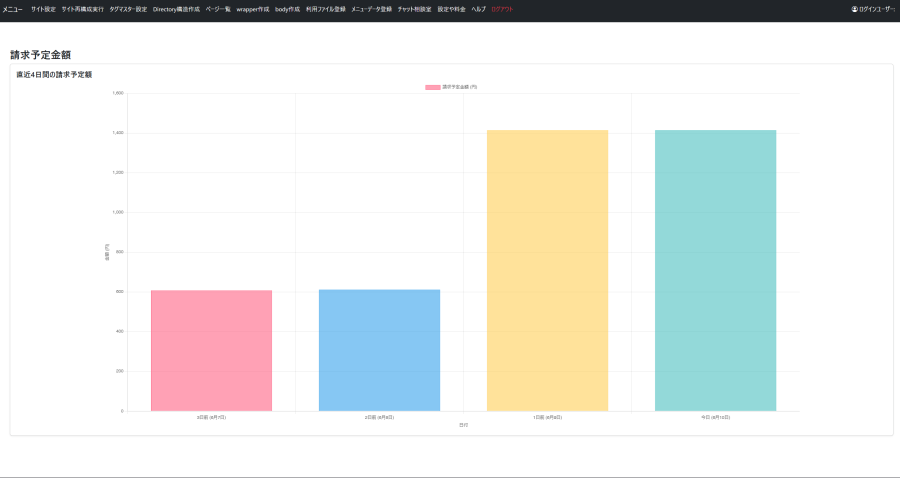The height and width of the screenshot is (478, 900).
Task: Click body作成 in the top menu
Action: (x=287, y=9)
